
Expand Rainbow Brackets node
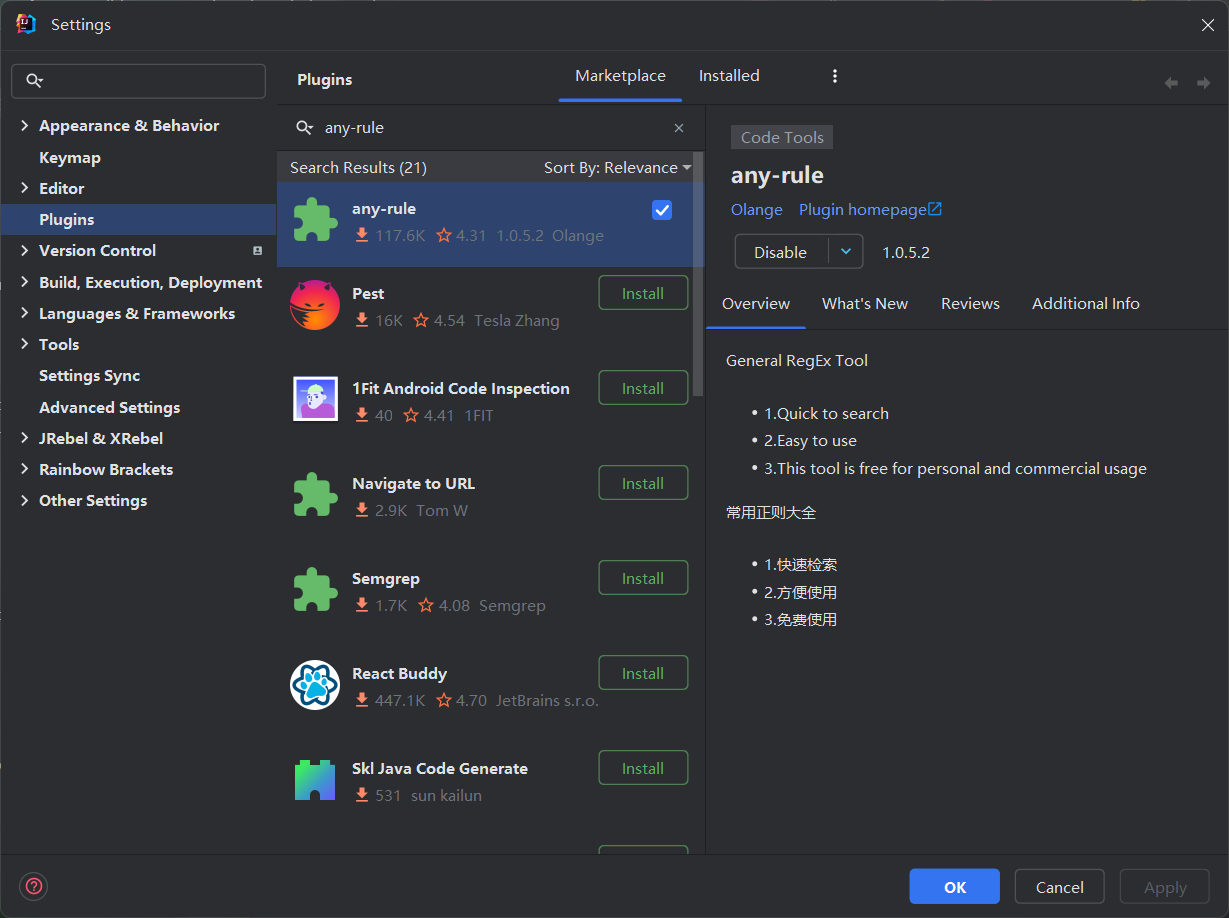24,470
